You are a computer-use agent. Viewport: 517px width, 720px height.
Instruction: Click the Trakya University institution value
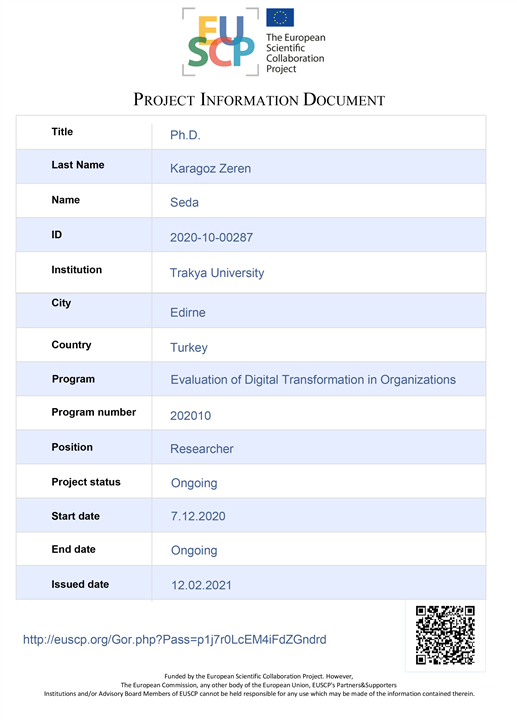tap(217, 273)
